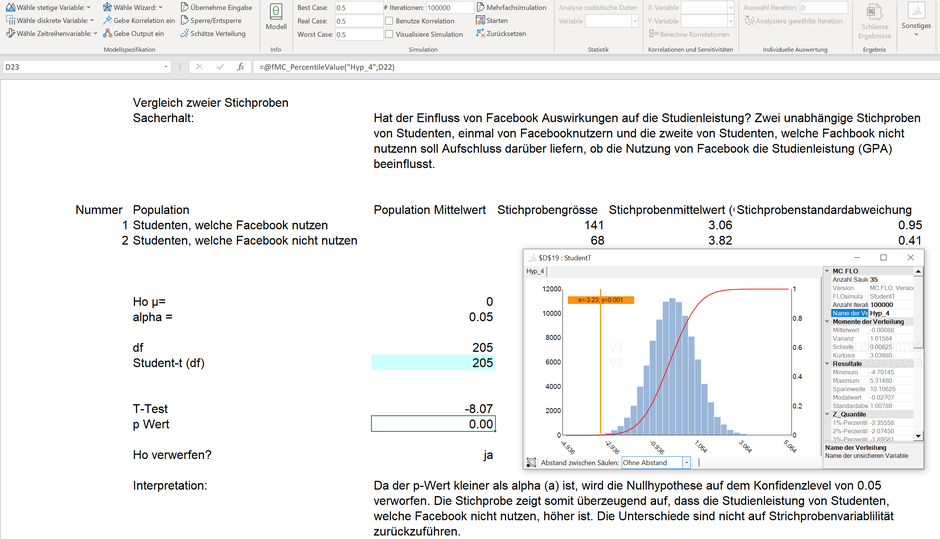Expand the Sonstiges dropdown chevron

[916, 35]
